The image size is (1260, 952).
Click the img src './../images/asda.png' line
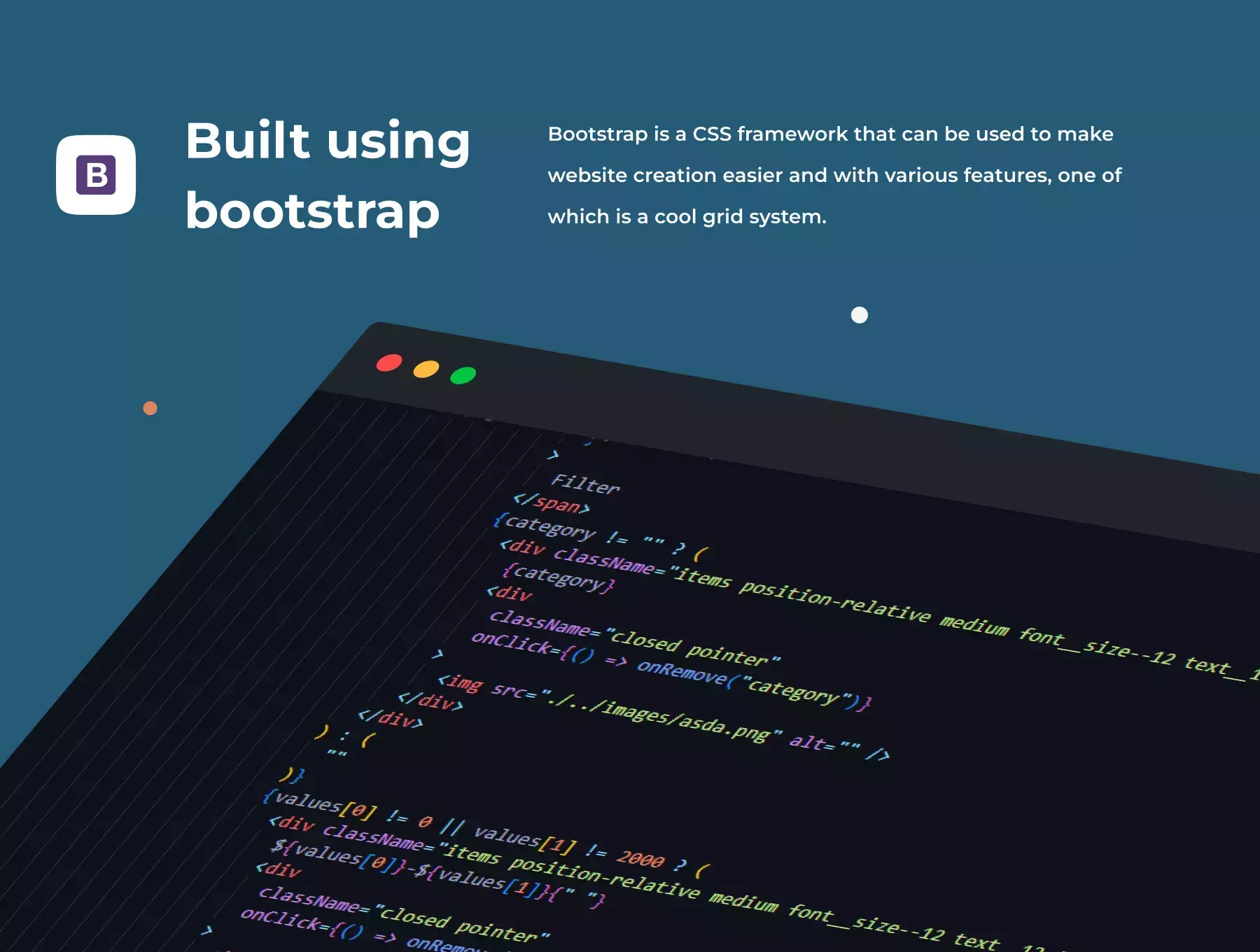pos(663,717)
